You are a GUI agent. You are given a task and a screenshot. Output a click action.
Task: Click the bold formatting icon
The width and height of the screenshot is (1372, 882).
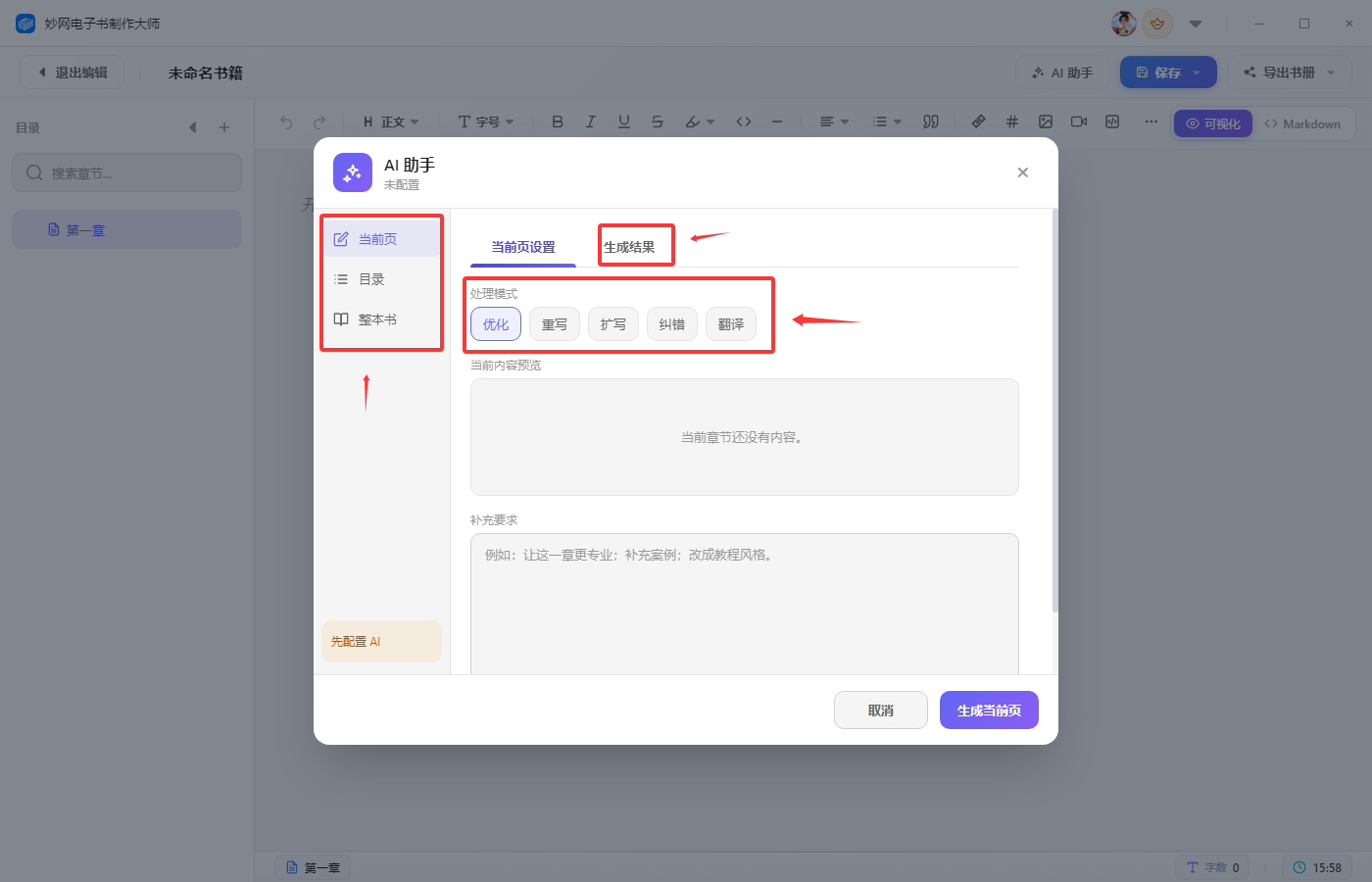coord(557,122)
